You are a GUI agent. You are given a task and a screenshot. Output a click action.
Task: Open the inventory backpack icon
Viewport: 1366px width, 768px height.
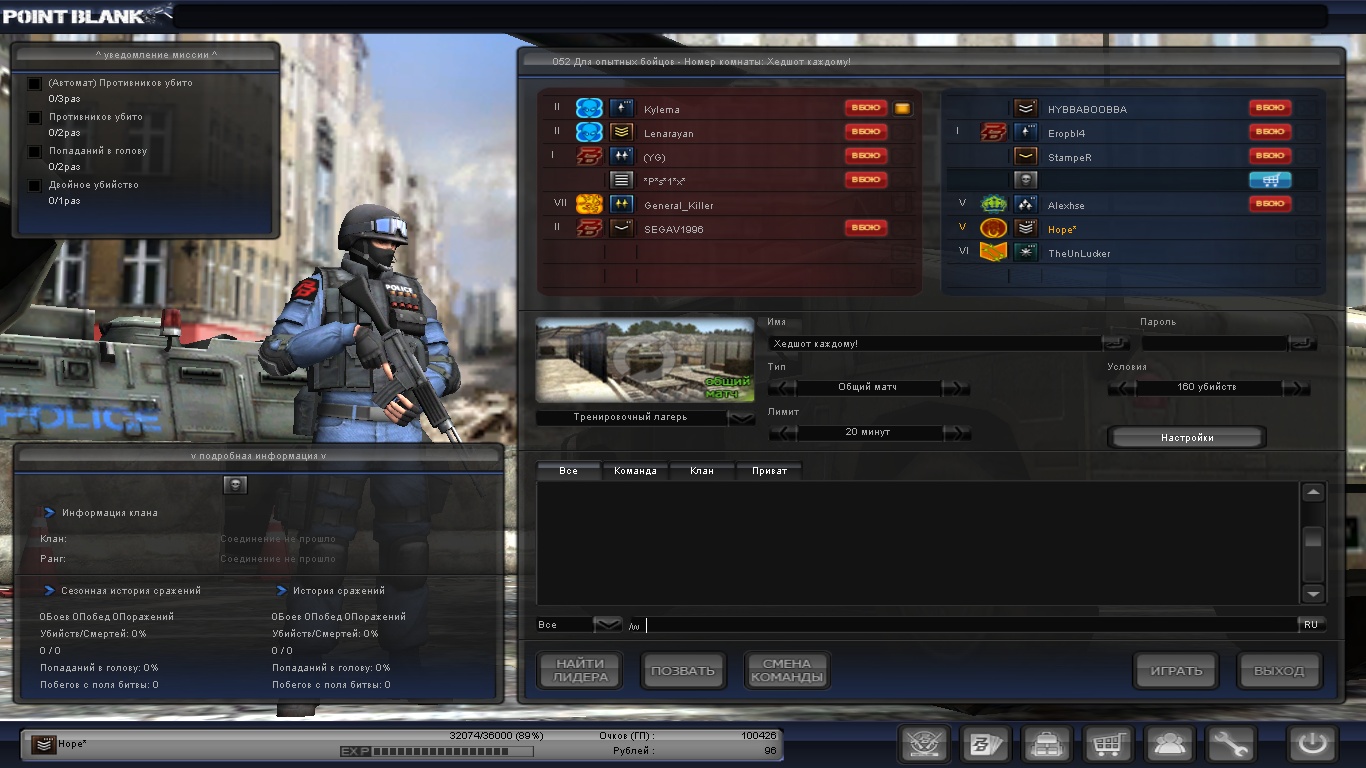click(1046, 745)
